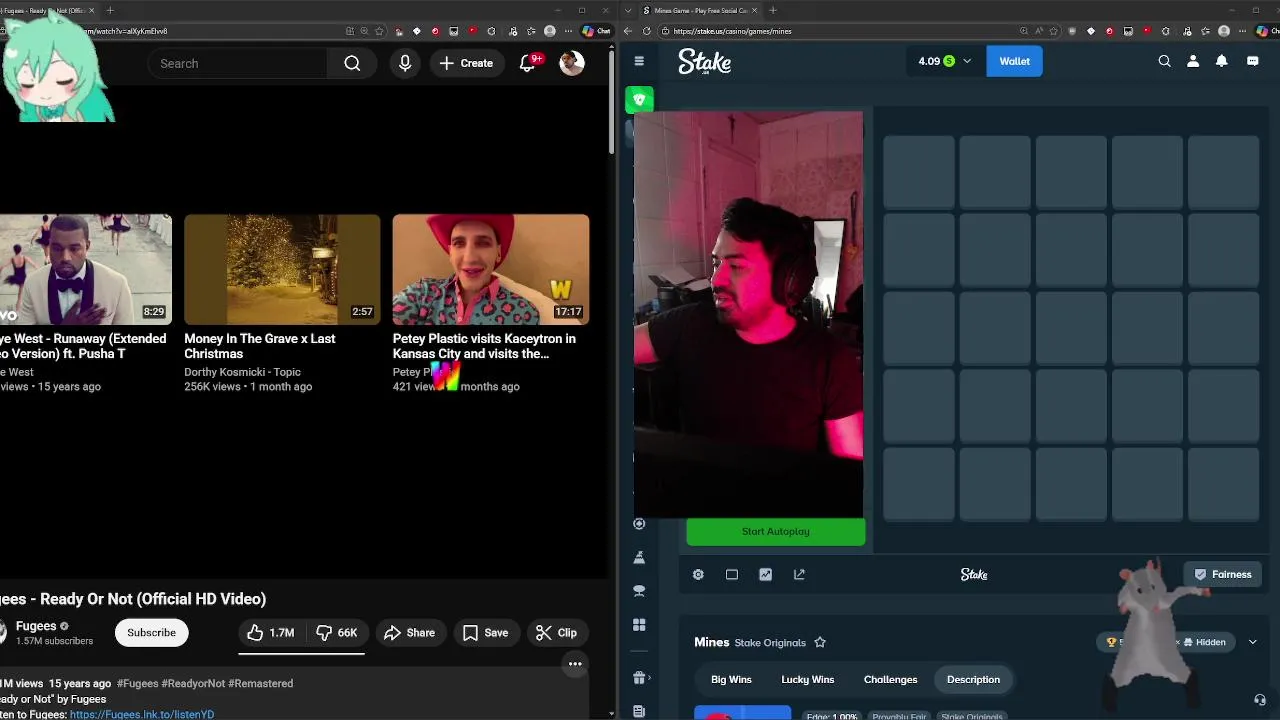Open the YouTube account avatar menu
Screen dimensions: 1280x720
point(572,63)
